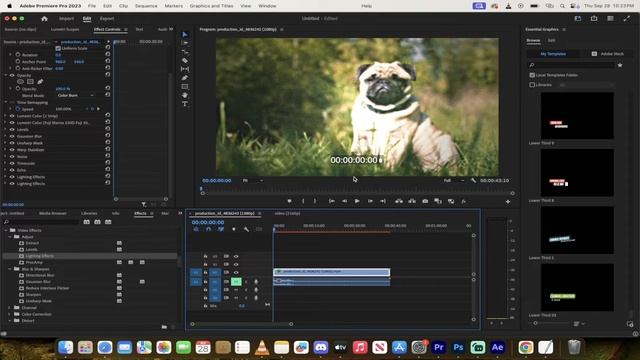Collapse the Adjust effects folder

point(10,237)
